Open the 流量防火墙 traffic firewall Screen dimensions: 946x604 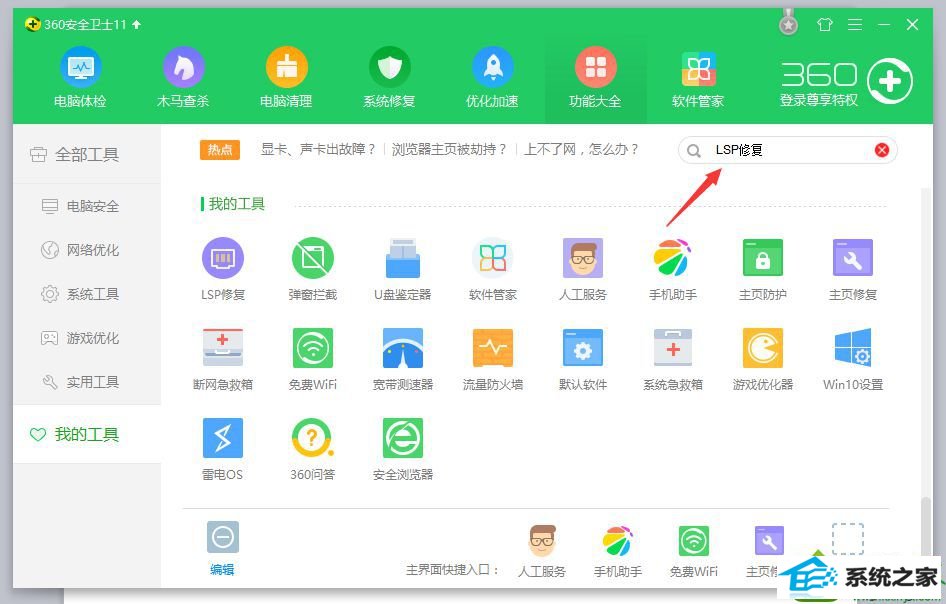tap(492, 348)
